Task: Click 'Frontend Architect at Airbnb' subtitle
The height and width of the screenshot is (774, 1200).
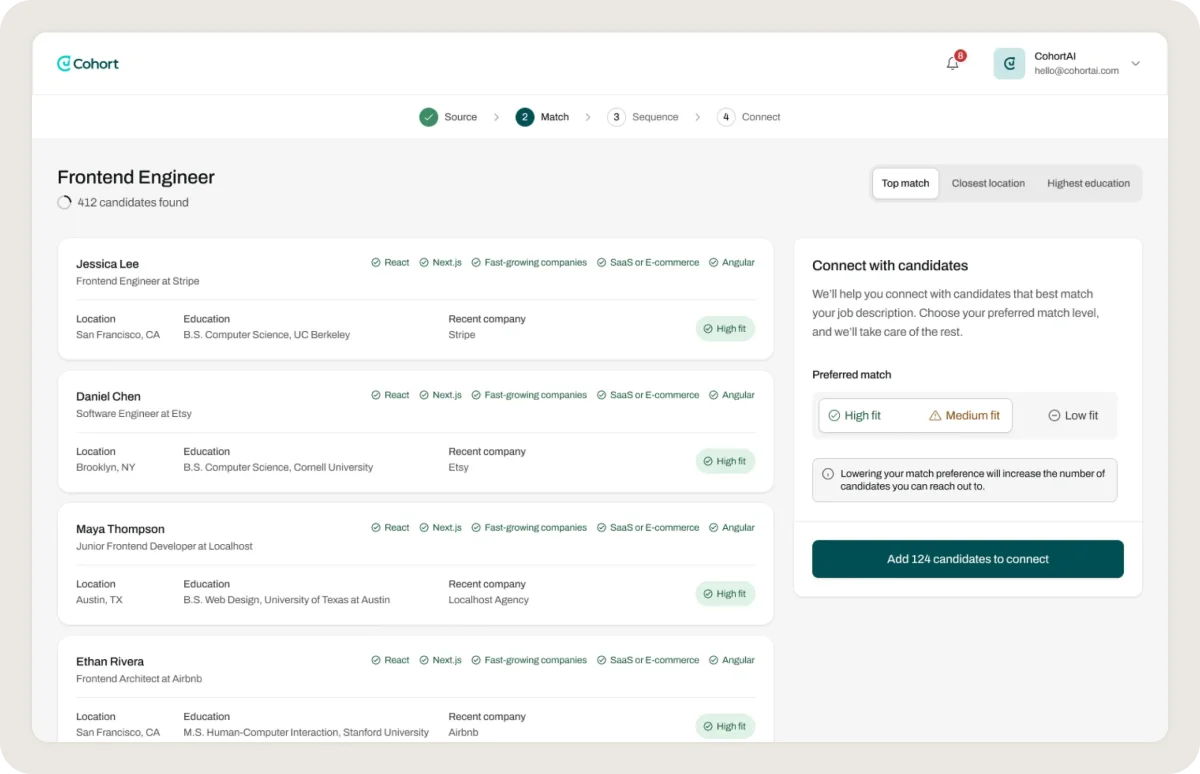Action: pyautogui.click(x=139, y=678)
